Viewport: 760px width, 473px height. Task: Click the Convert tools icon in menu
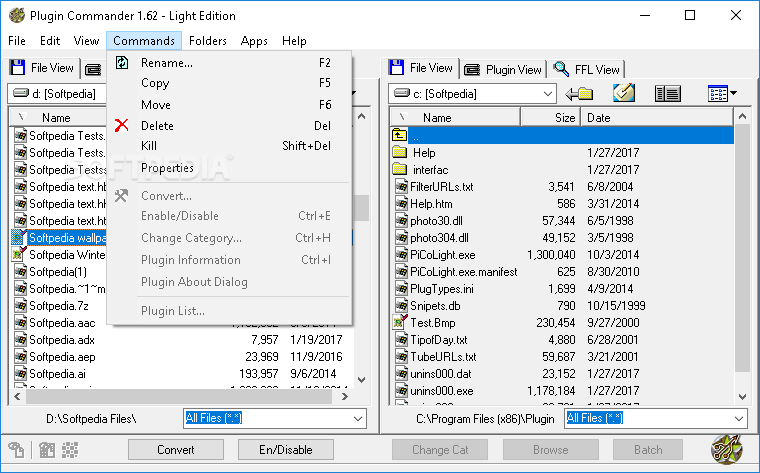pos(121,195)
